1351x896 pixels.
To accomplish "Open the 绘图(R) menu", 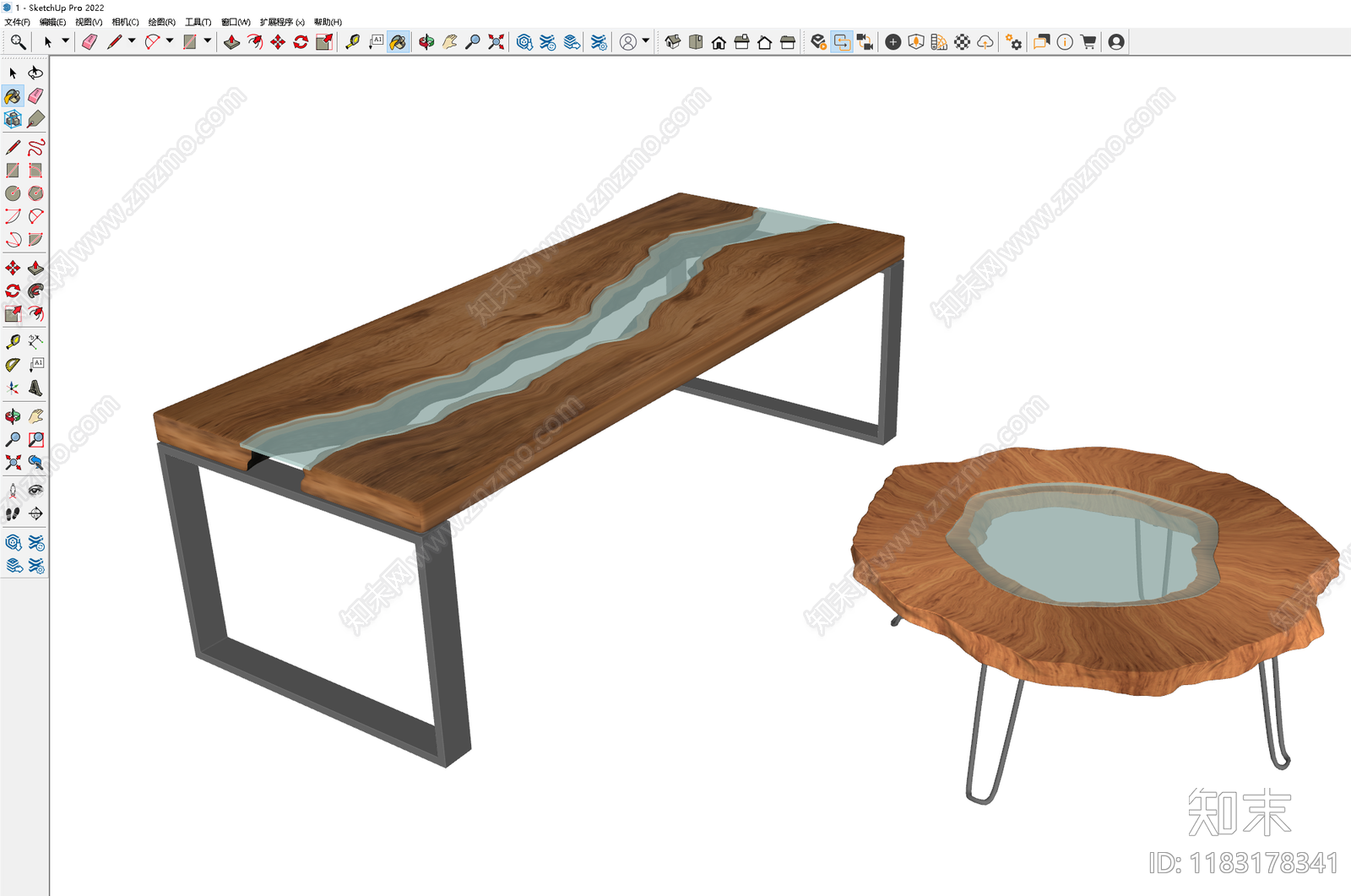I will click(x=162, y=22).
